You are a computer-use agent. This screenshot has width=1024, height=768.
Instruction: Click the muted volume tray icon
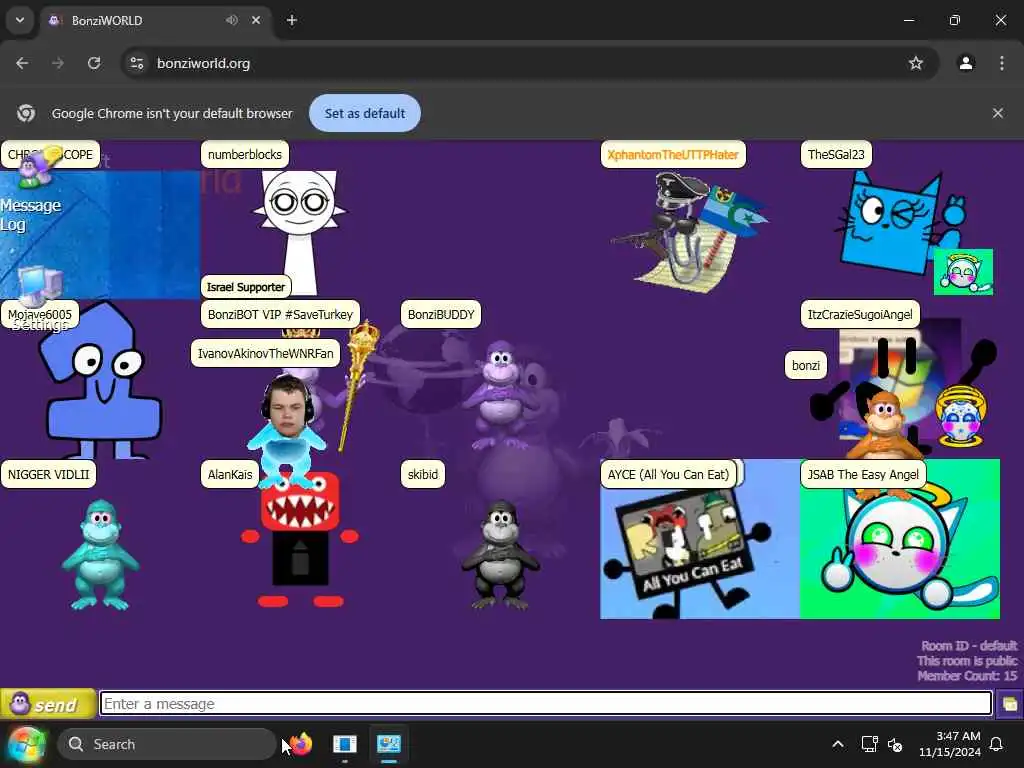[895, 744]
